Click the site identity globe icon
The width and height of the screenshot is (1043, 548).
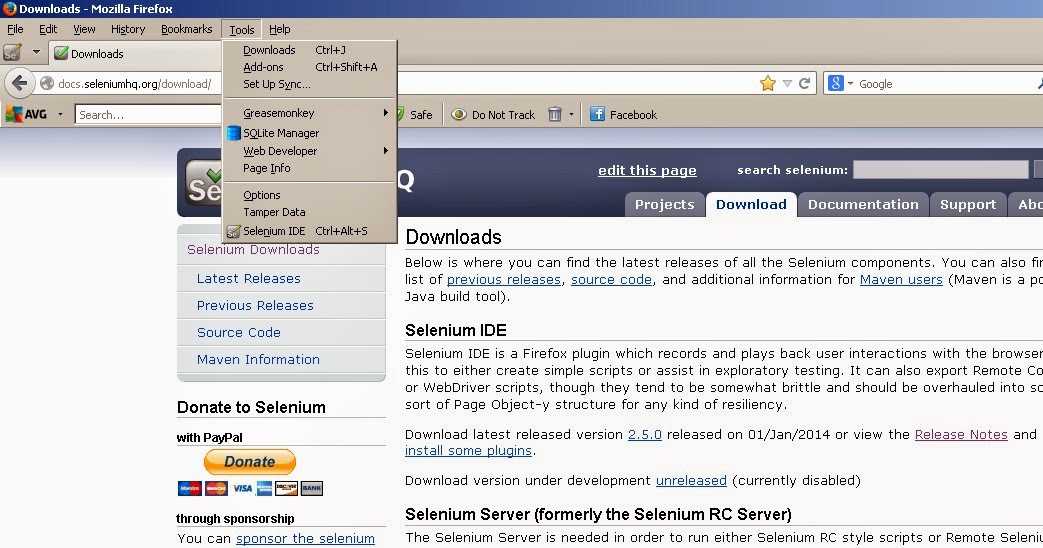[47, 84]
